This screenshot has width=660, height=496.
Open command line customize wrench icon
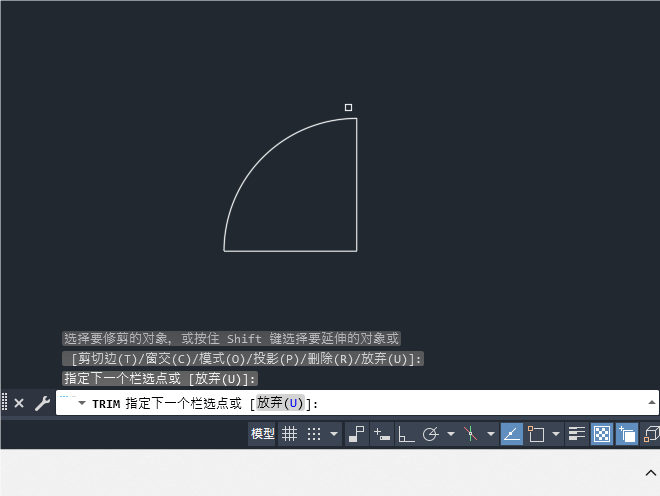43,403
